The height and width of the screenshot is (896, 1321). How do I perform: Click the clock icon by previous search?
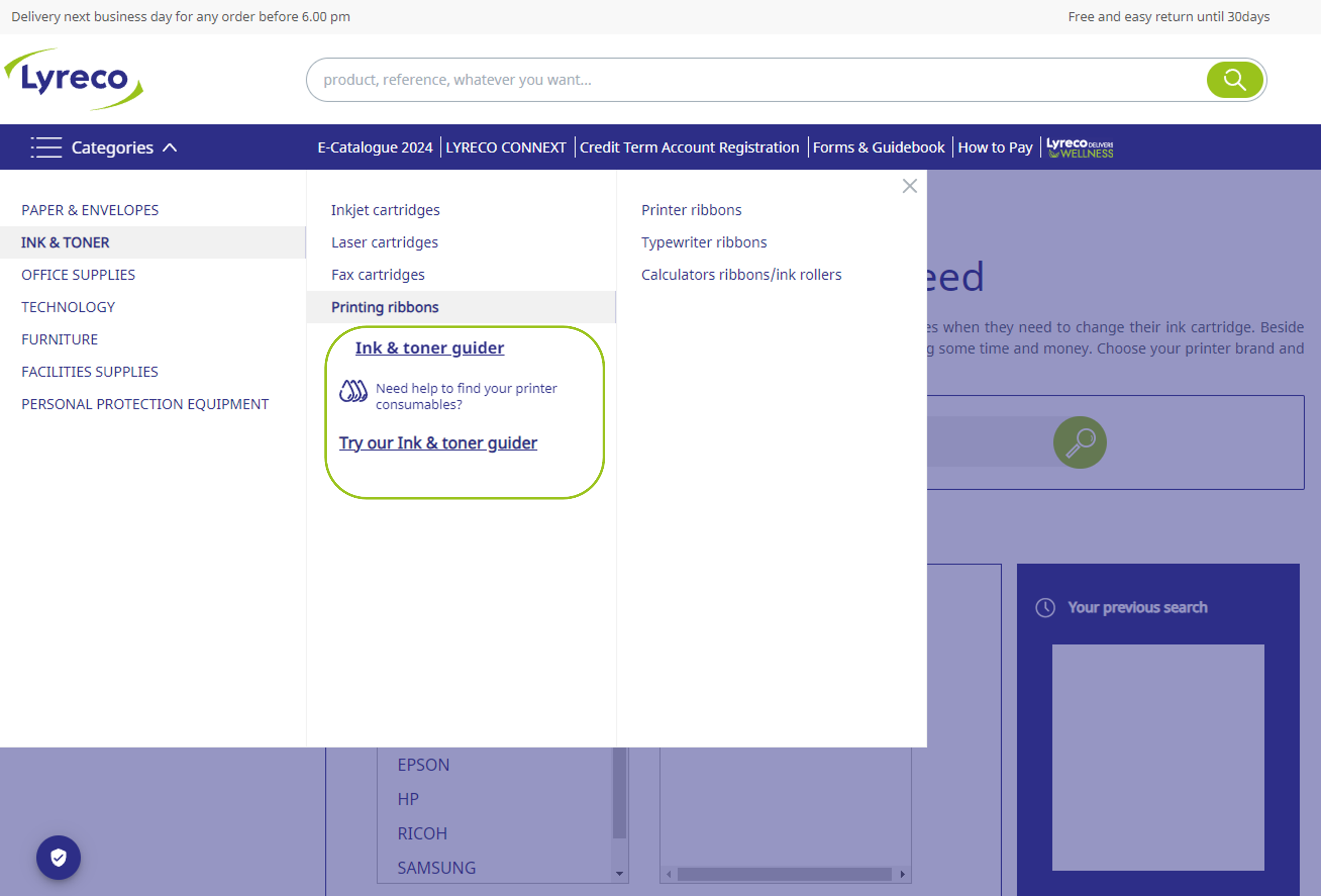(x=1045, y=607)
